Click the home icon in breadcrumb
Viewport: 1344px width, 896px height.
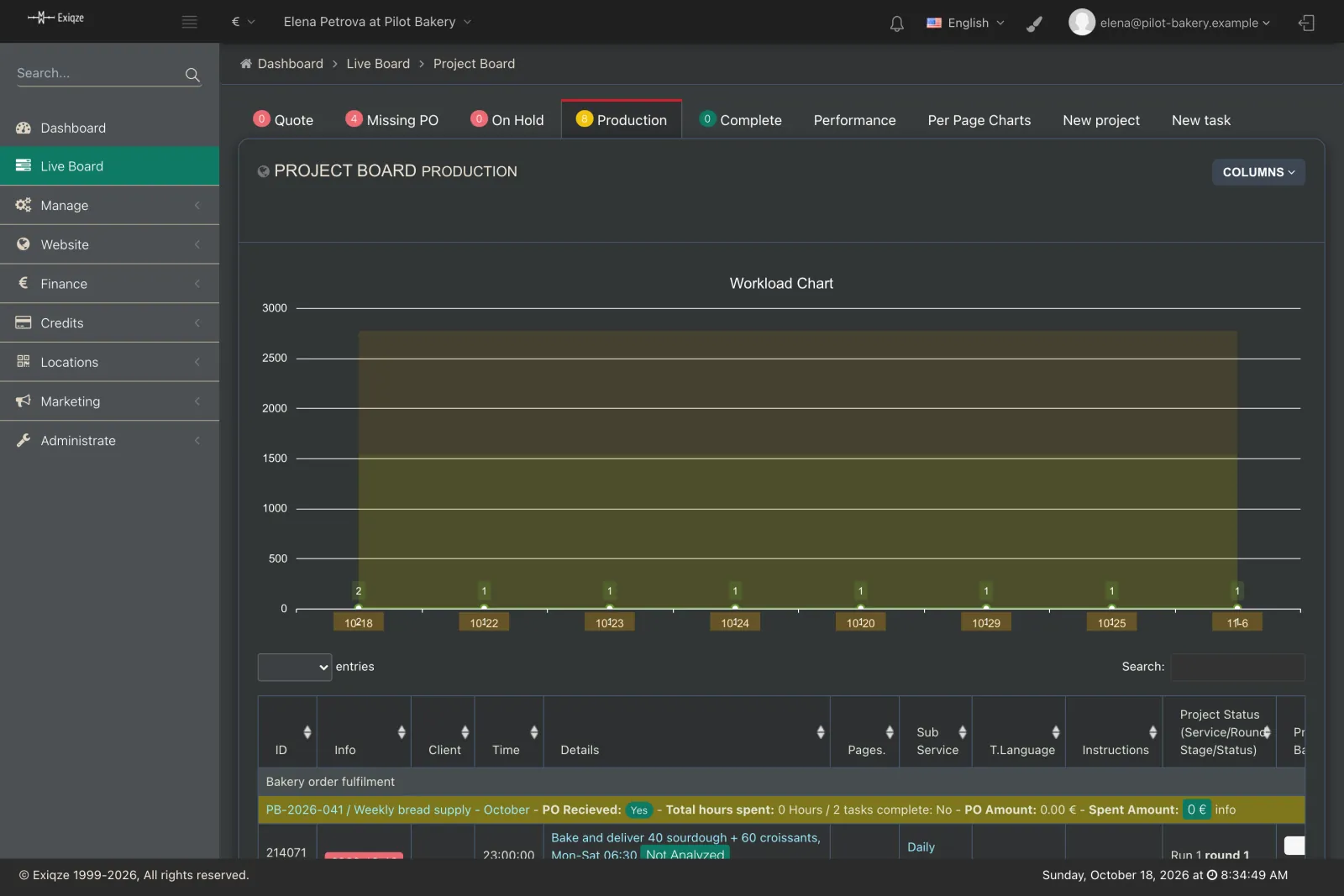click(246, 64)
